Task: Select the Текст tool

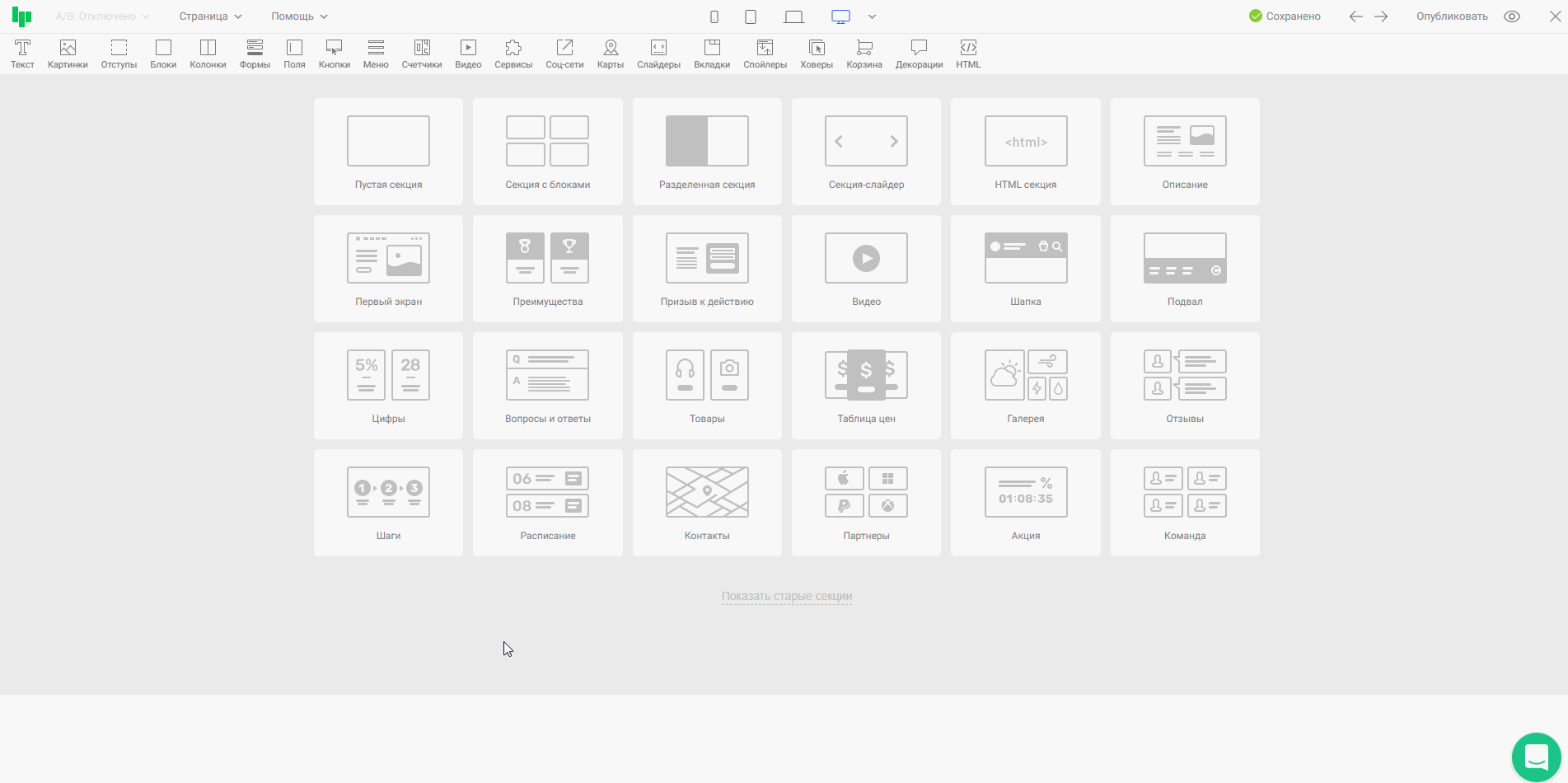Action: pyautogui.click(x=22, y=54)
